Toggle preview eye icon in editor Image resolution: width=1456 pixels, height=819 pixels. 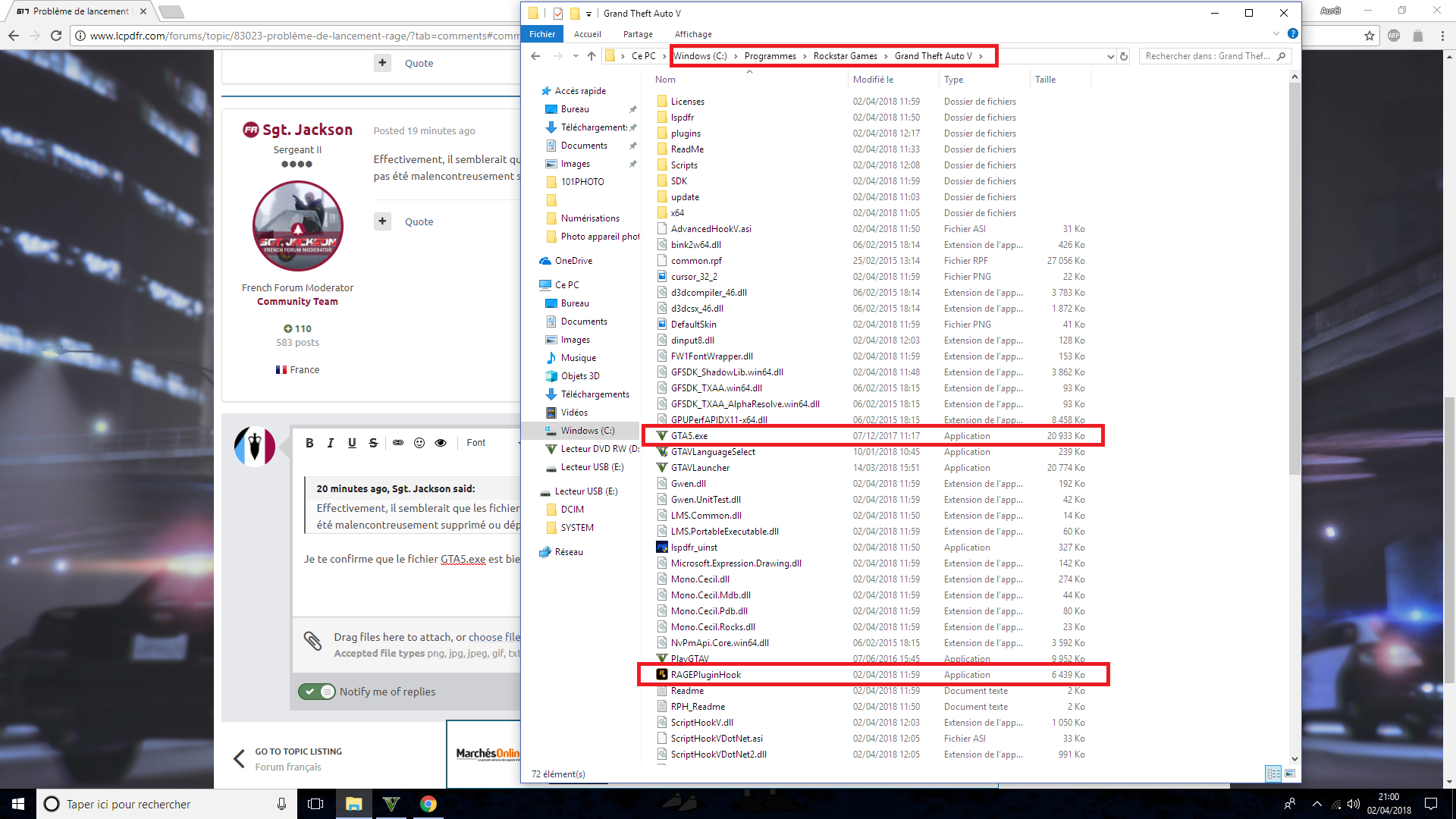(x=441, y=443)
